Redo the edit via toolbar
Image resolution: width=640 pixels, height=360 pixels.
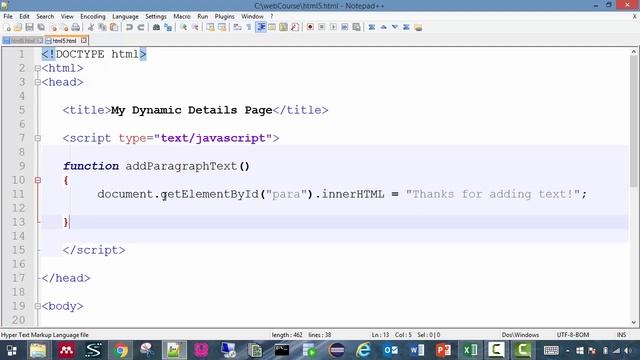coord(141,27)
